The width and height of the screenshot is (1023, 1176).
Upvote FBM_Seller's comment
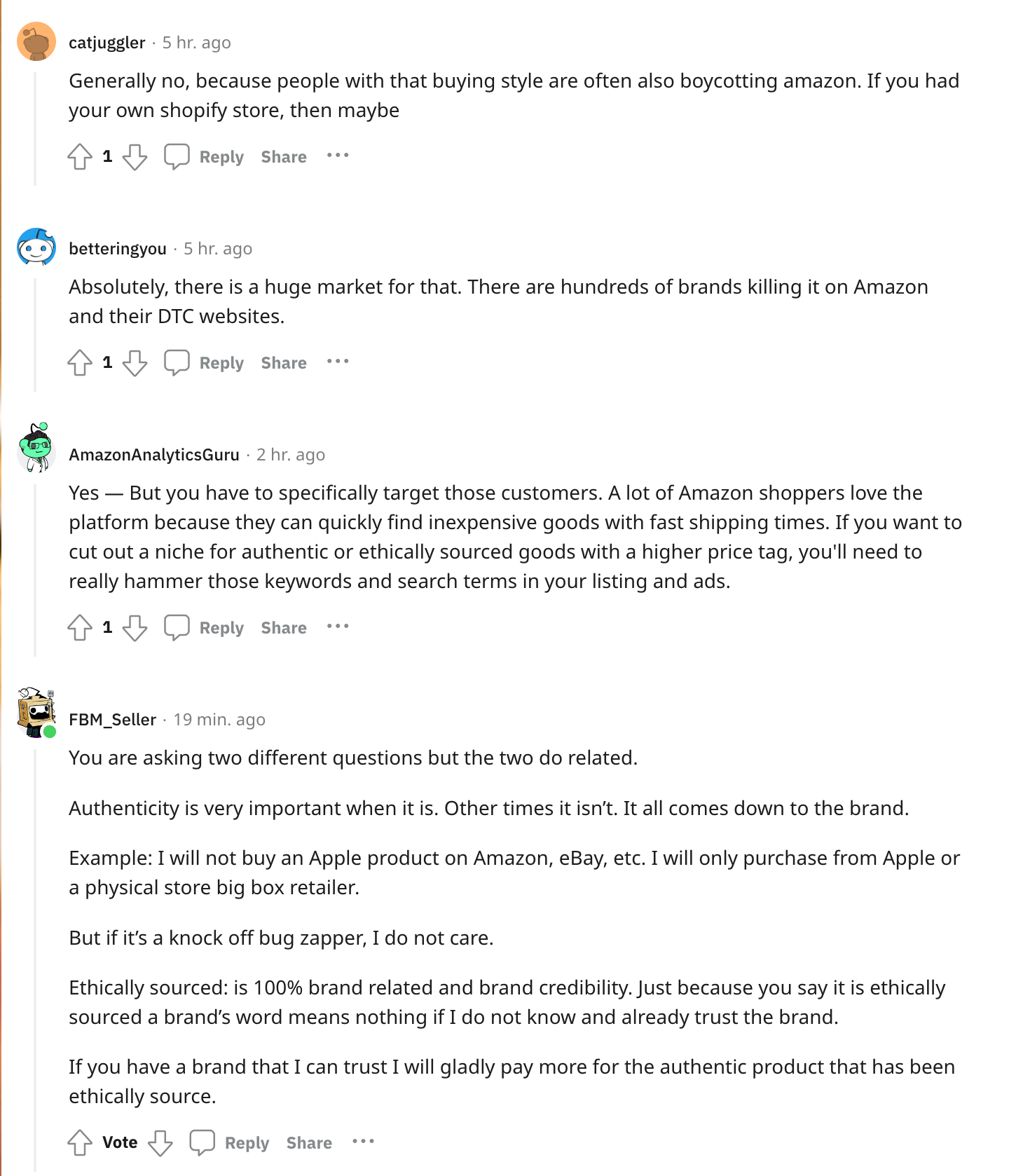(80, 1142)
